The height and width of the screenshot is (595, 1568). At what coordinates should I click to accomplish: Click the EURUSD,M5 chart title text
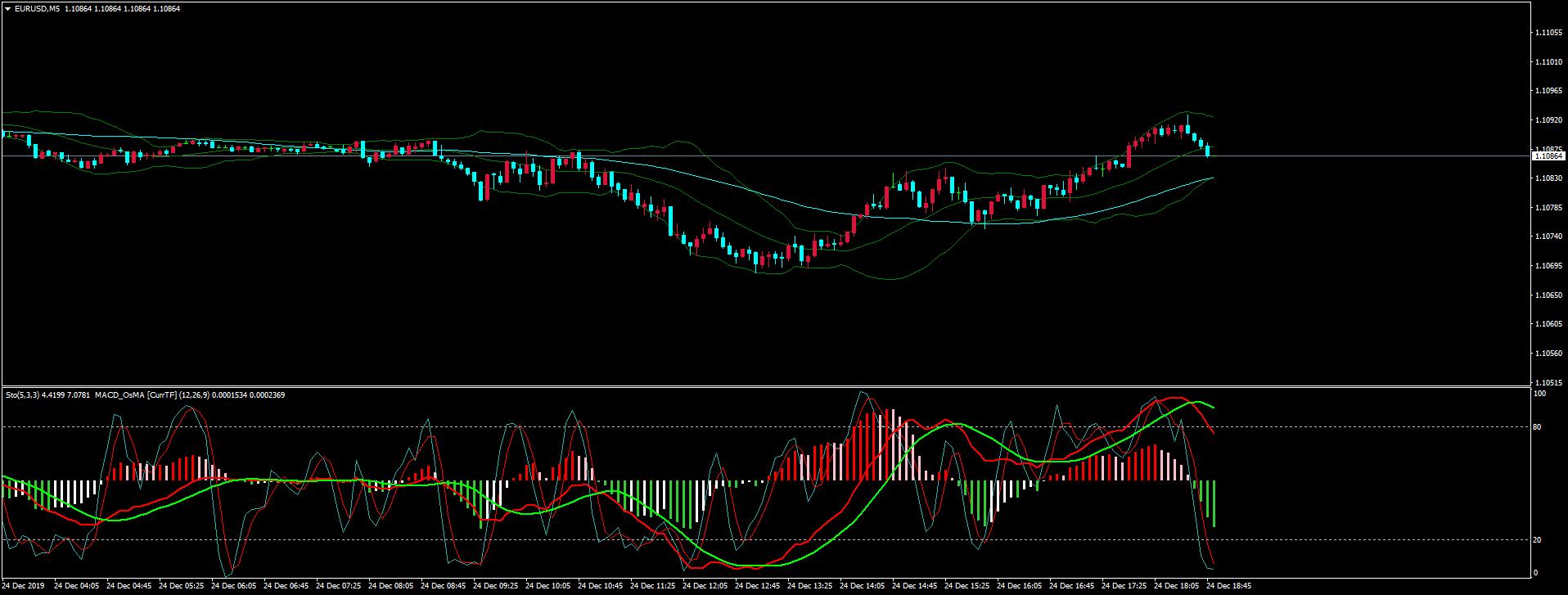pos(36,8)
